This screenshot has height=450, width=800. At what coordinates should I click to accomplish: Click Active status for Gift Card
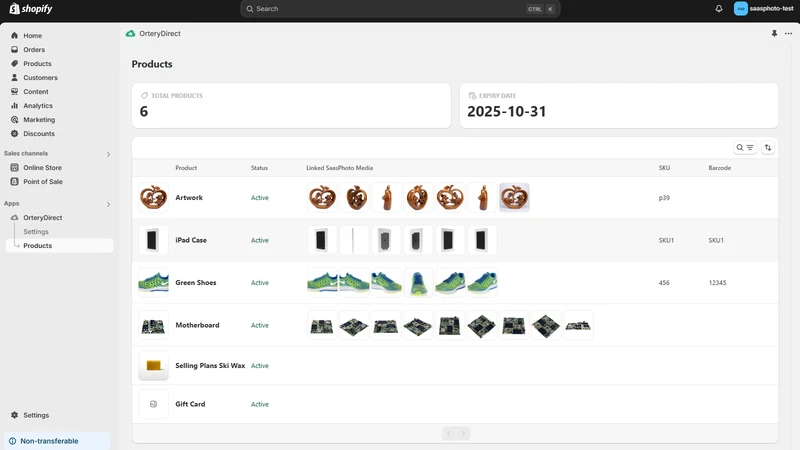click(260, 404)
